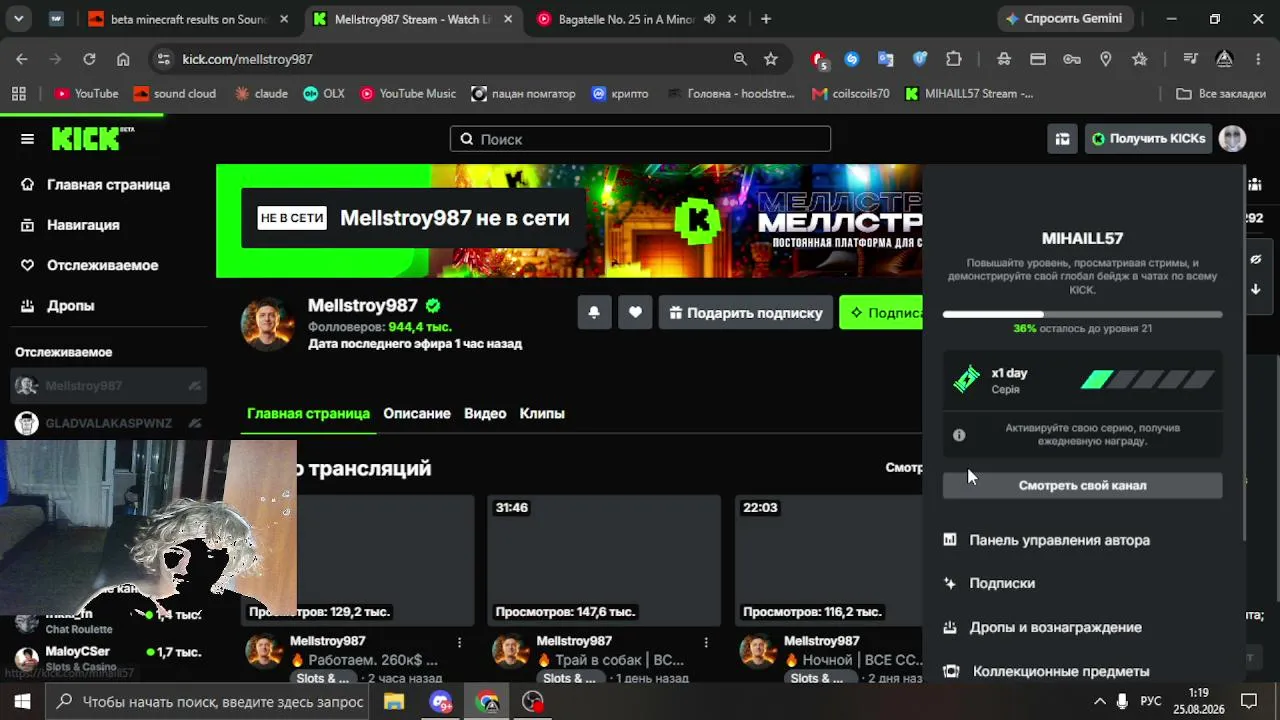Click the x1 day streak progress indicator
This screenshot has width=1280, height=720.
[1148, 380]
